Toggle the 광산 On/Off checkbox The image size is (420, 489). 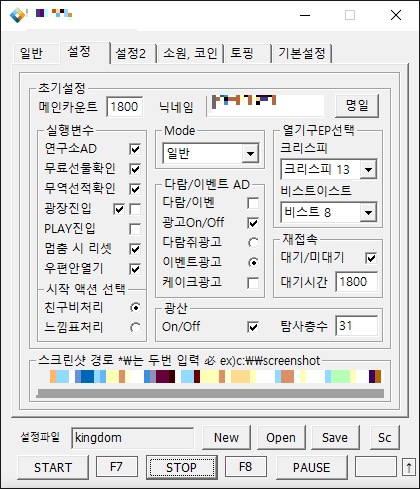[x=253, y=327]
